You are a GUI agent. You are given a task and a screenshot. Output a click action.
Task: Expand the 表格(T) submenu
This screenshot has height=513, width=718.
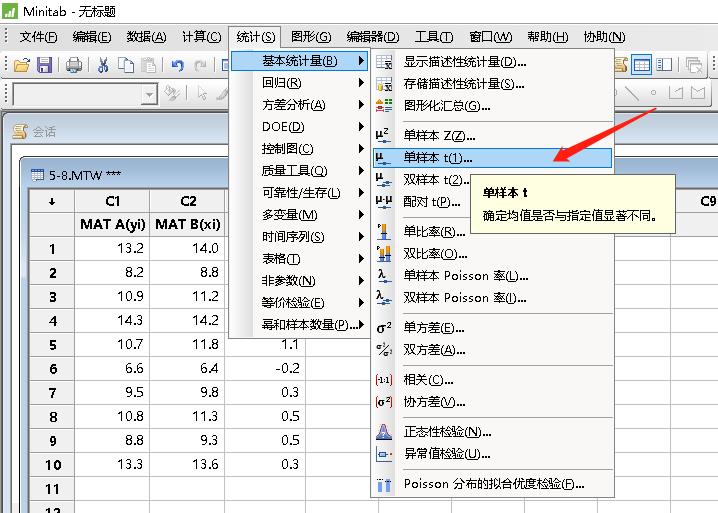(298, 259)
